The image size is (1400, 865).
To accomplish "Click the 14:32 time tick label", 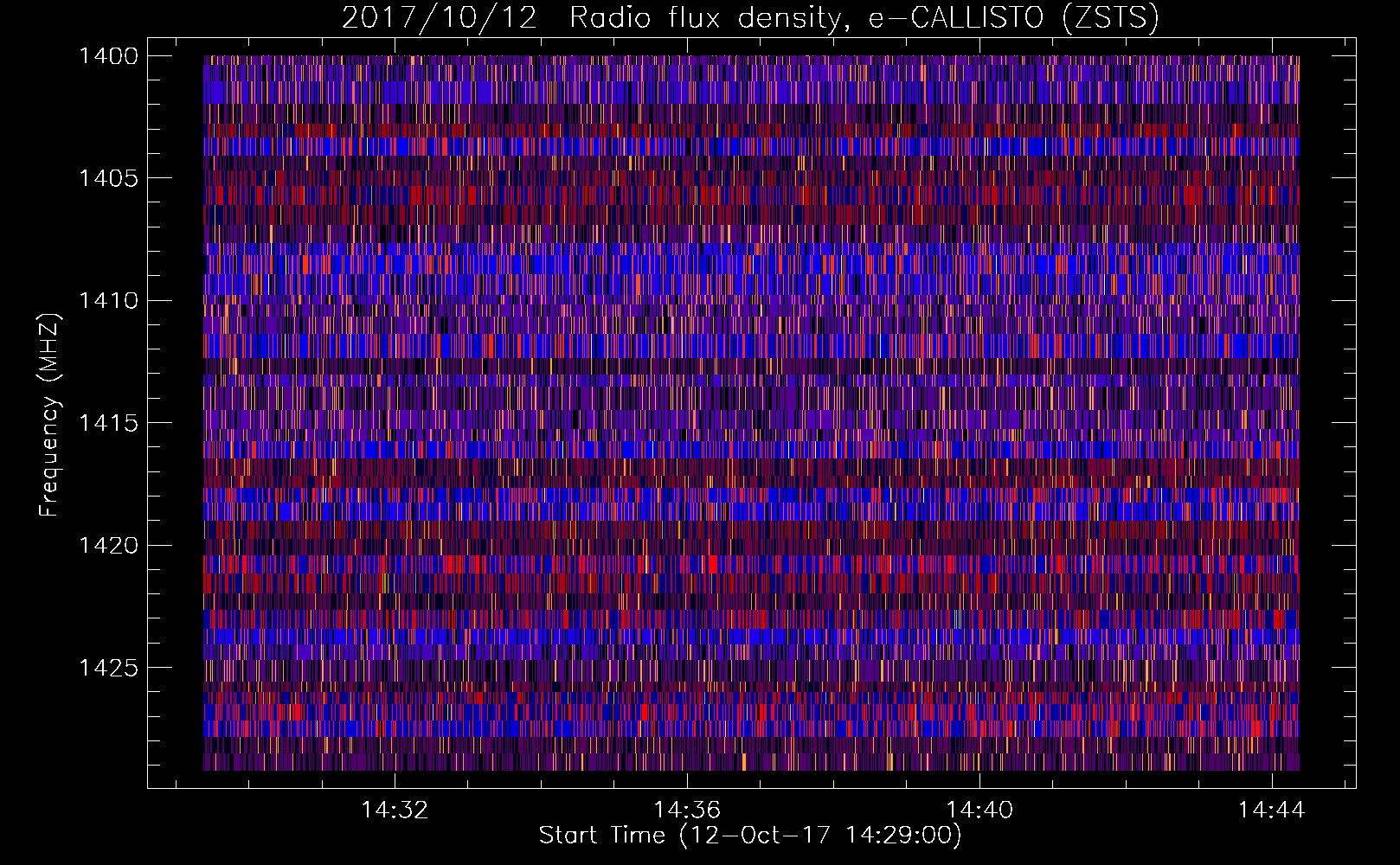I will 395,811.
